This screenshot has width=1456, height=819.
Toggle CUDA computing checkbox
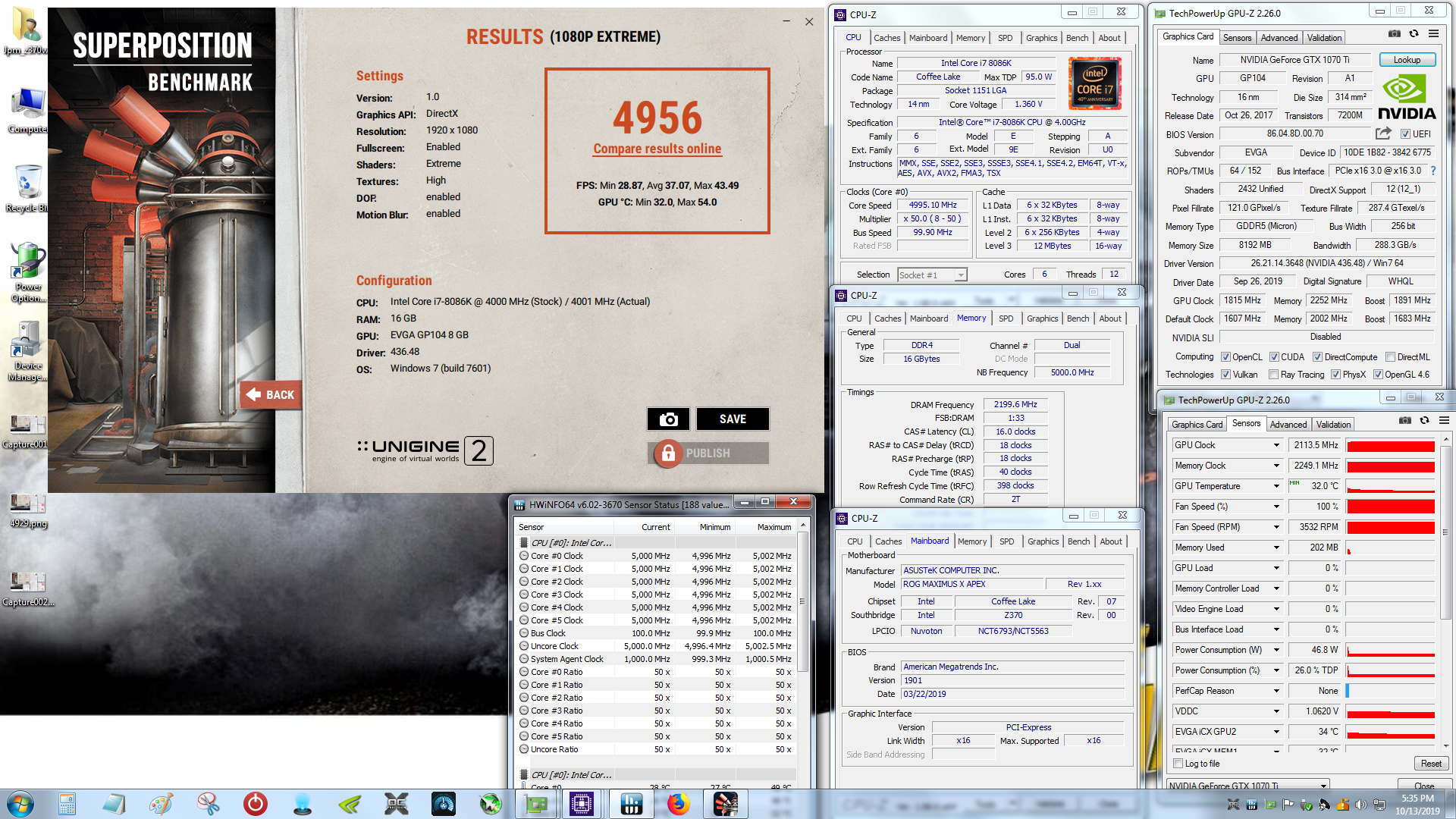pos(1274,357)
